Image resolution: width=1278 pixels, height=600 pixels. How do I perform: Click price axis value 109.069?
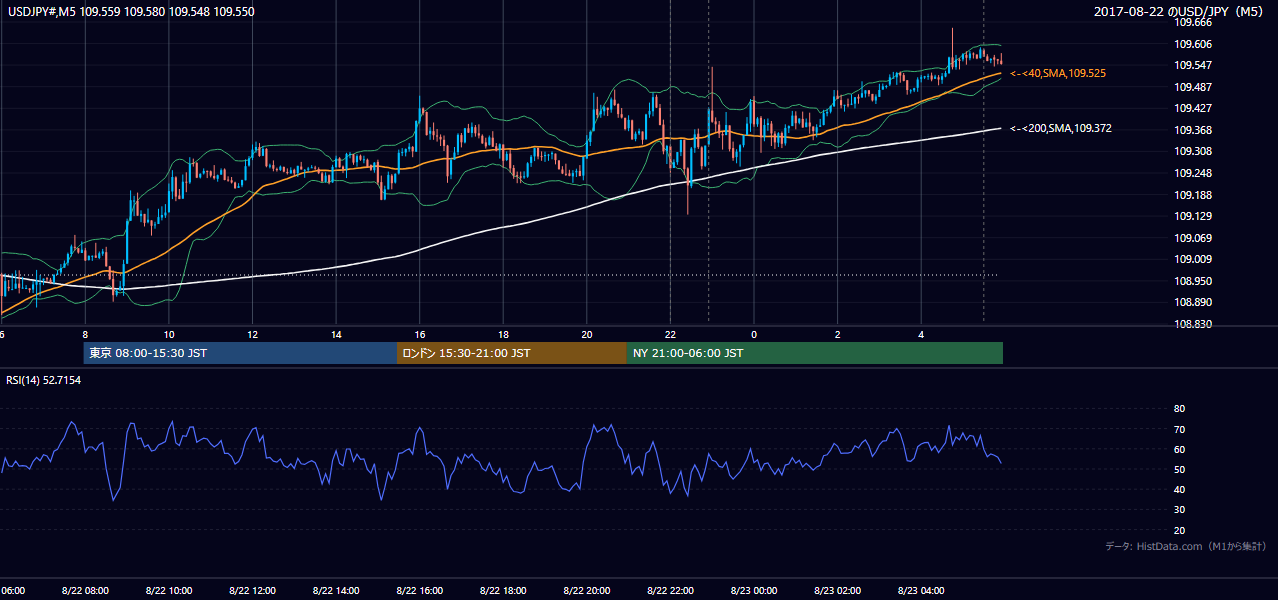[1193, 238]
